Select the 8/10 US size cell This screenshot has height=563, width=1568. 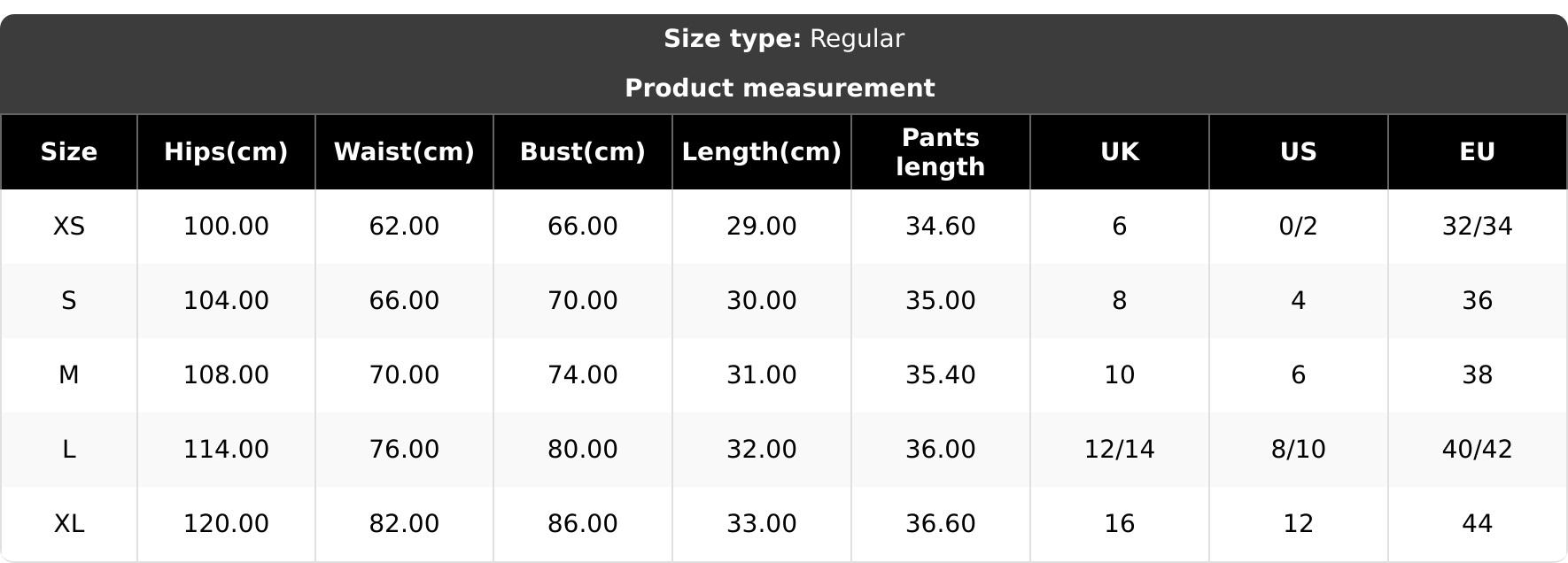point(1298,450)
